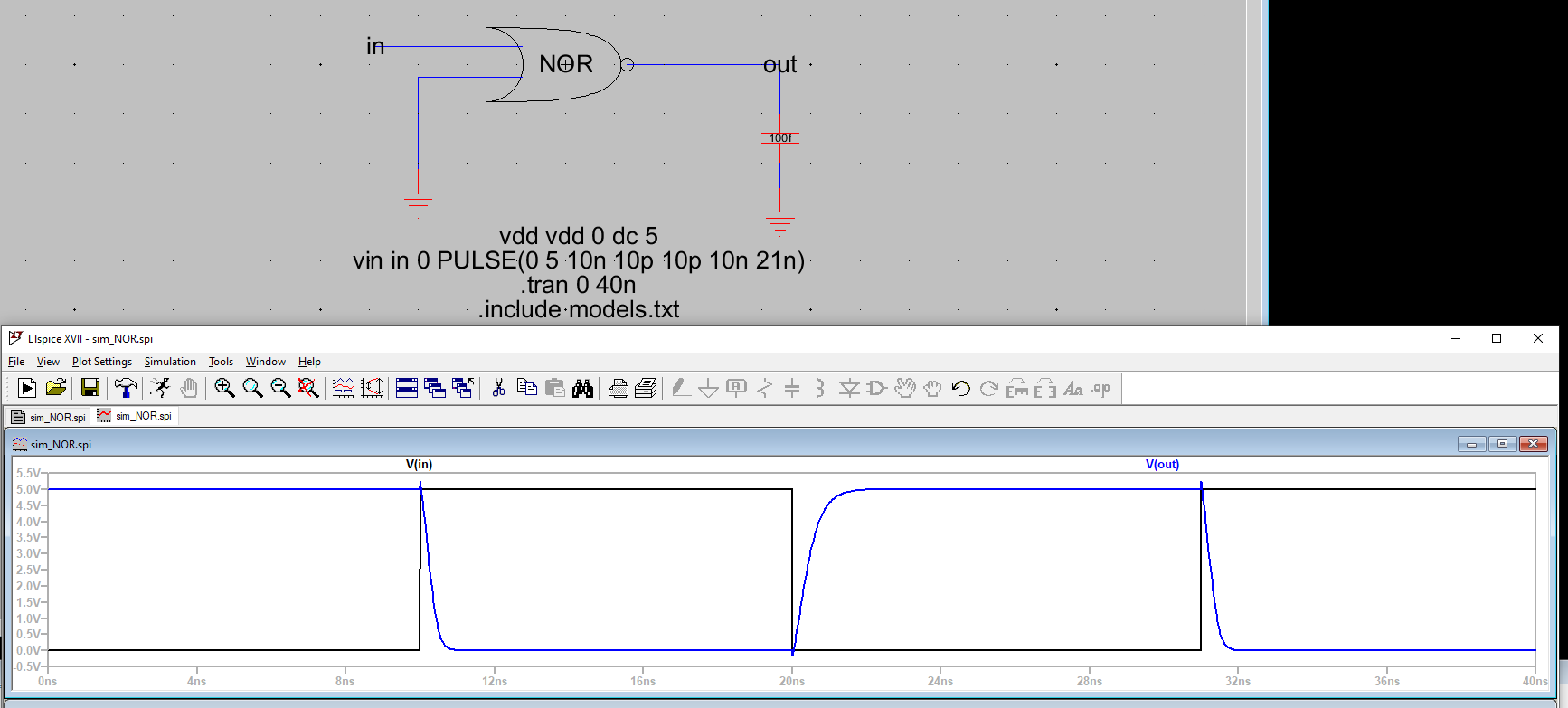1568x708 pixels.
Task: Click the Close All Windows icon
Action: click(463, 388)
